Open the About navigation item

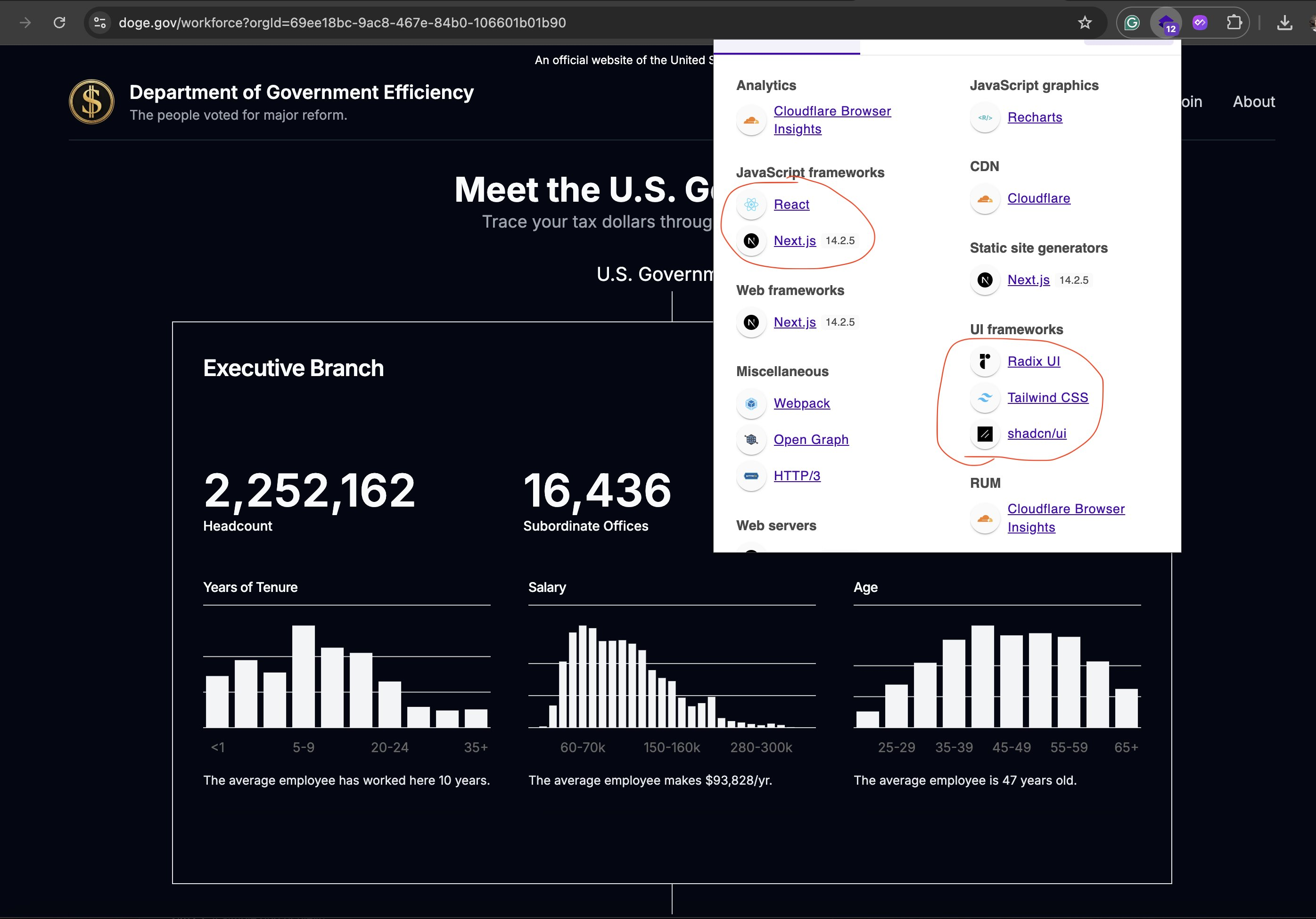1253,101
